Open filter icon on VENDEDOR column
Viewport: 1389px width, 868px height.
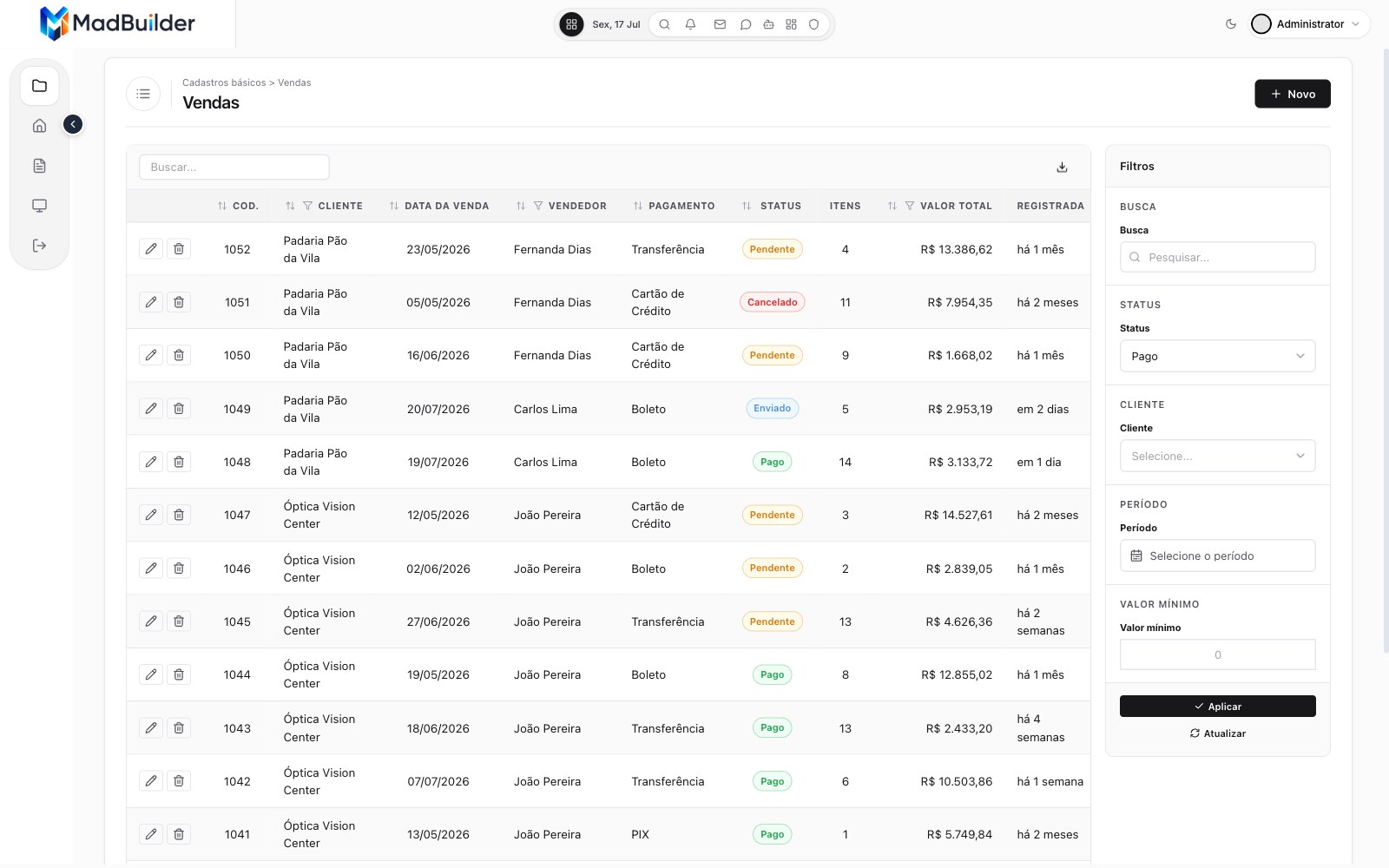[538, 206]
